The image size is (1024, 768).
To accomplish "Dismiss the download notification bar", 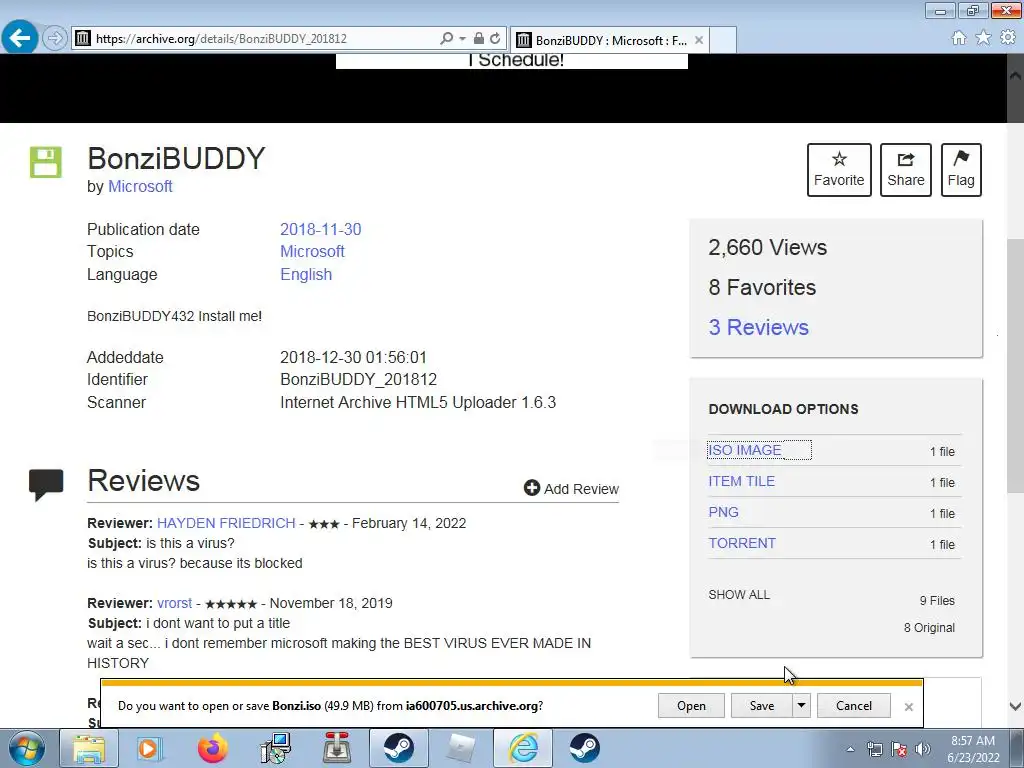I will pos(908,707).
